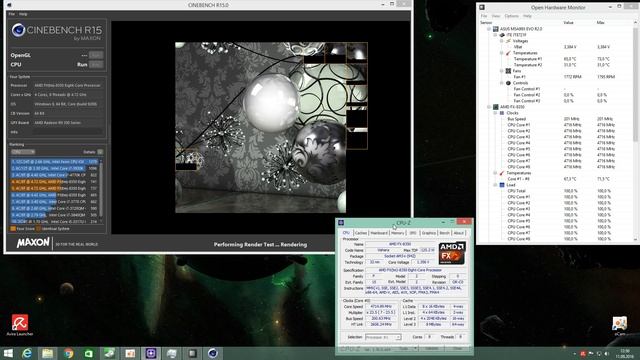This screenshot has height=360, width=640.
Task: Click the Validate button in CPU-Z
Action: (432, 349)
